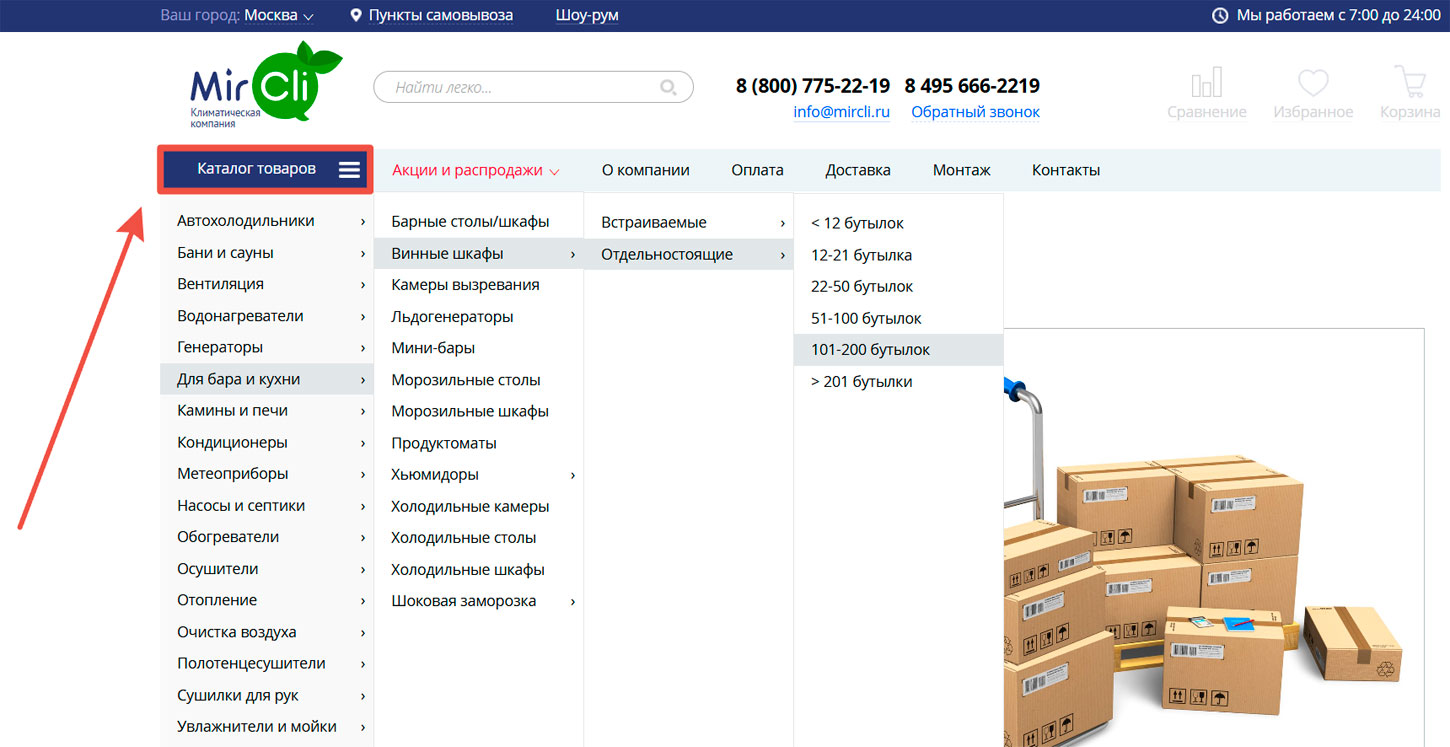Open the Оплата page
The image size is (1450, 747).
pos(757,170)
